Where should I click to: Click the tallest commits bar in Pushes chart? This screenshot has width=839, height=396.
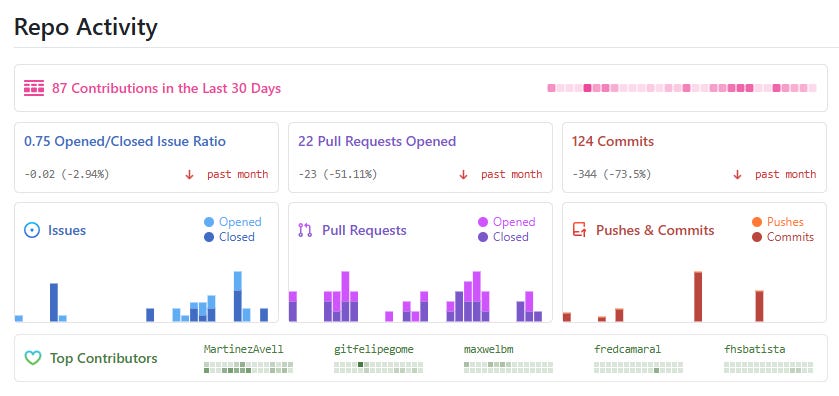698,296
